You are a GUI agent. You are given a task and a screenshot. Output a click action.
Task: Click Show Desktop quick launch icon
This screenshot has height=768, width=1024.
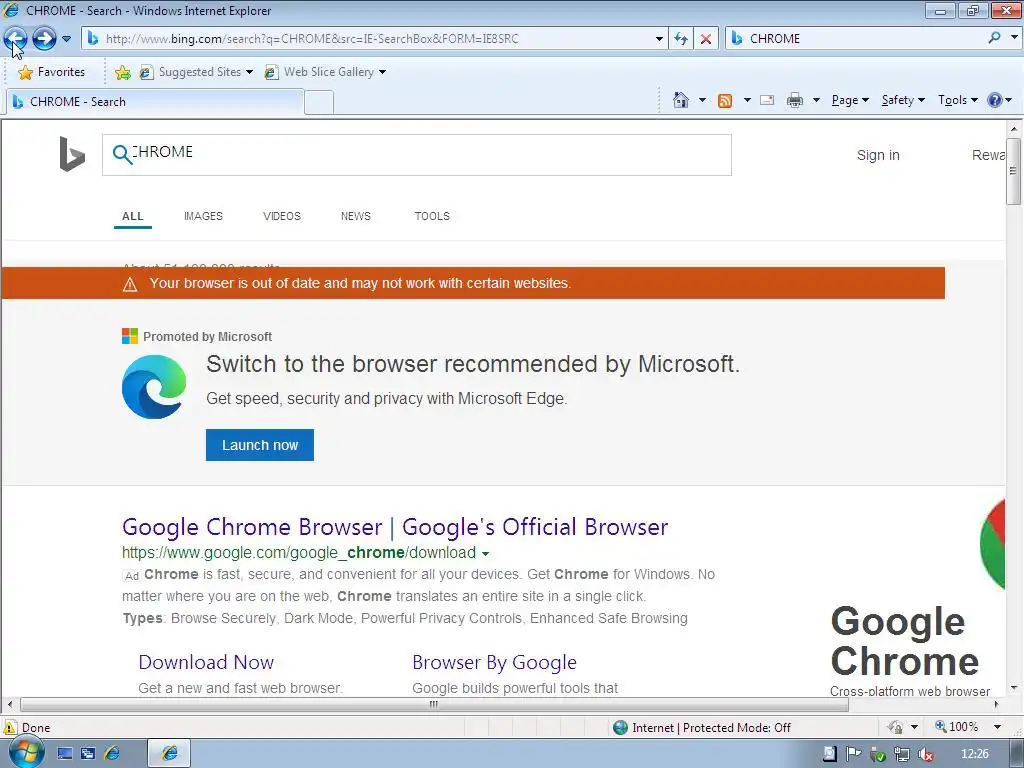pos(65,754)
